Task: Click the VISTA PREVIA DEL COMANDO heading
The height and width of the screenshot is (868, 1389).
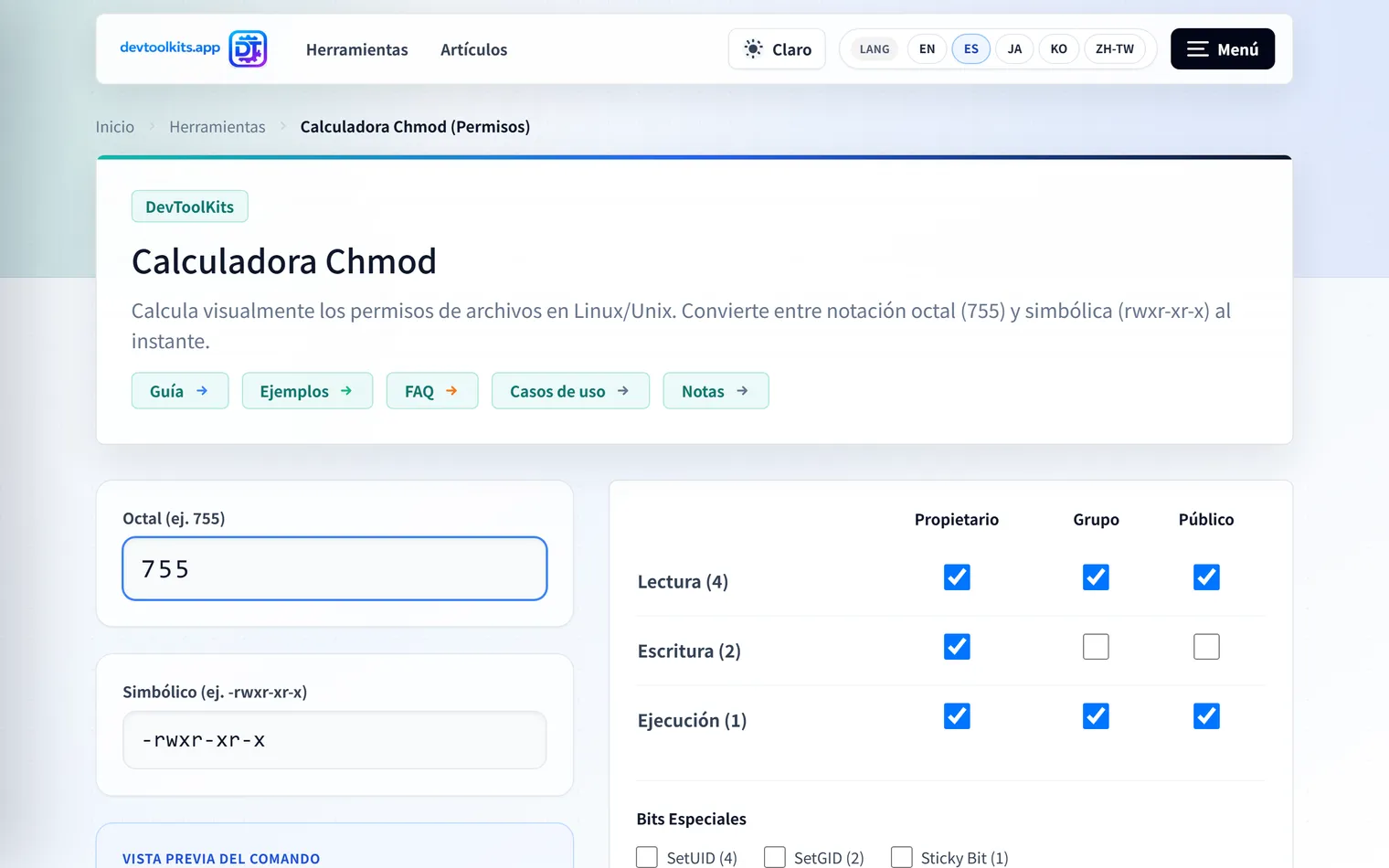Action: pyautogui.click(x=221, y=859)
